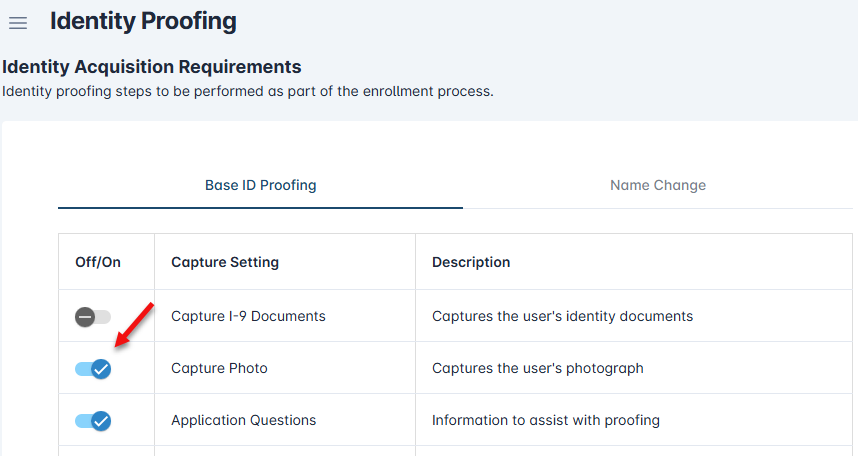Screen dimensions: 858x456
Task: Click "Information to assist with proofing" description
Action: [545, 420]
